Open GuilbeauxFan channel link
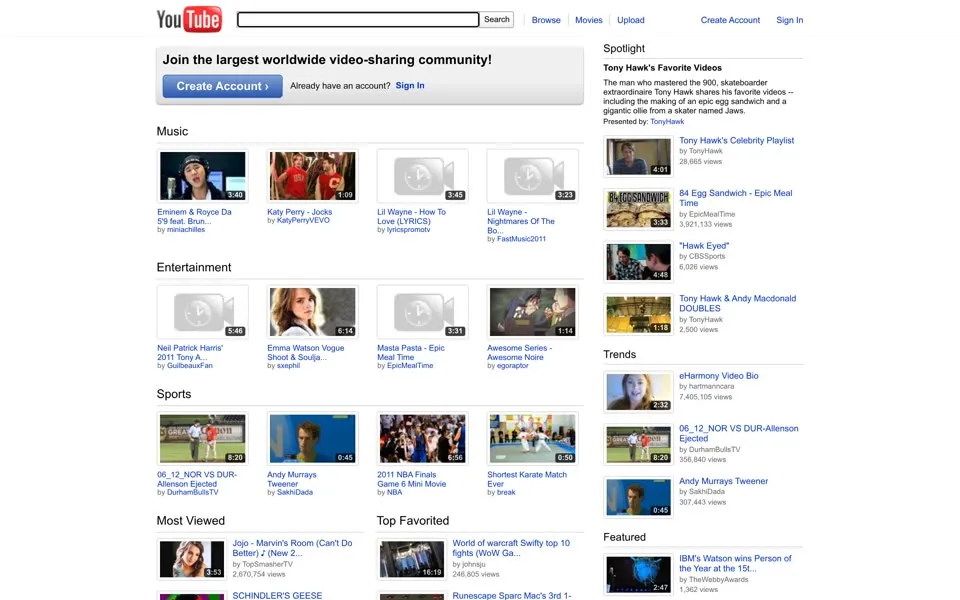Screen dimensions: 960x600 click(190, 366)
